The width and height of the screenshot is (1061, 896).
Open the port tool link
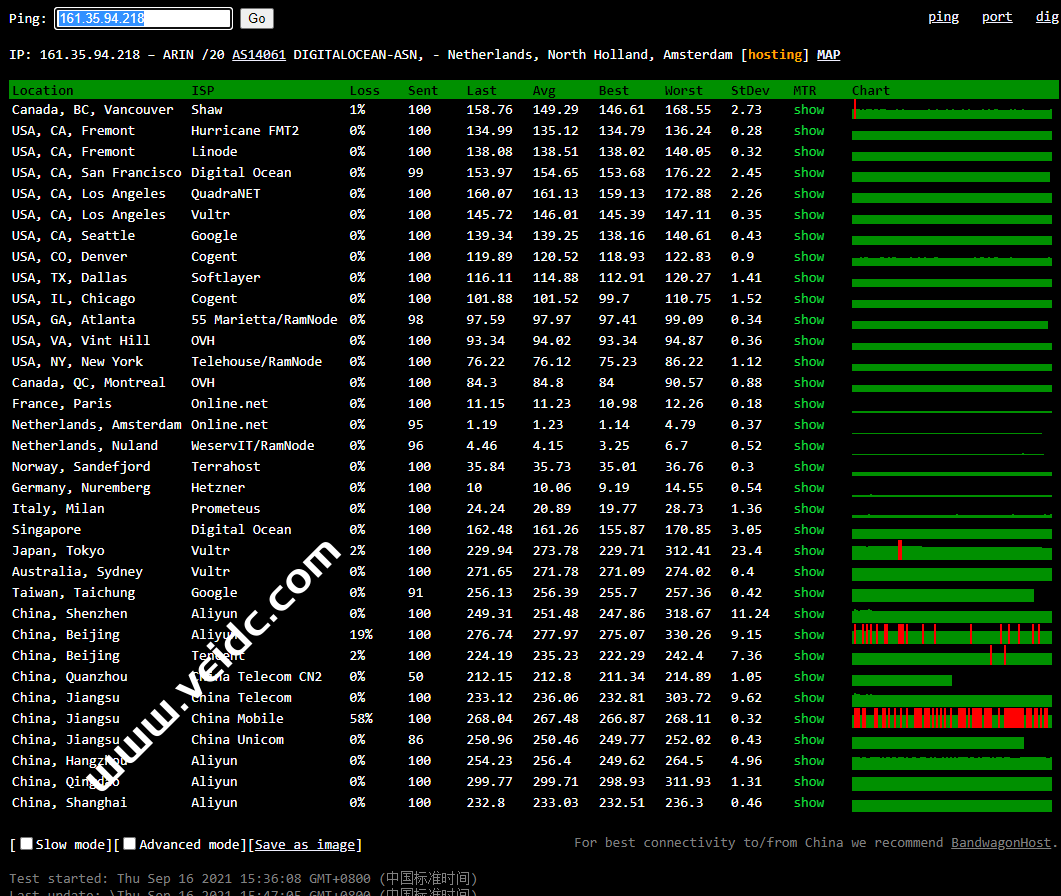point(997,16)
